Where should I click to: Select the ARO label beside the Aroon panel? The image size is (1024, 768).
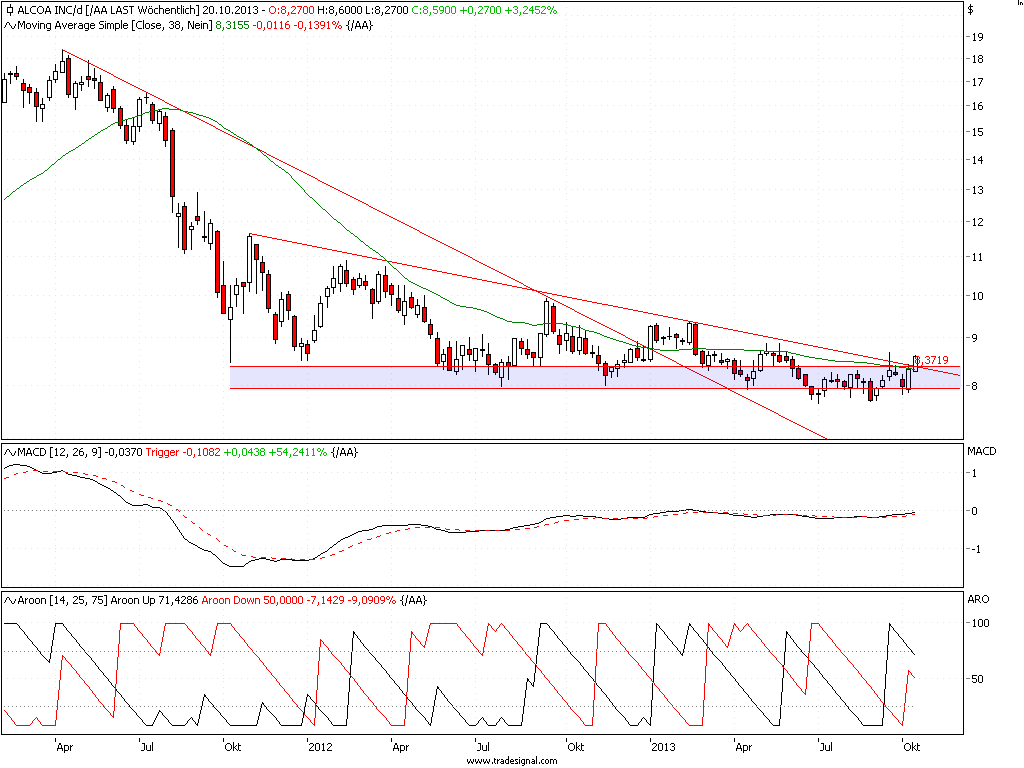[977, 601]
